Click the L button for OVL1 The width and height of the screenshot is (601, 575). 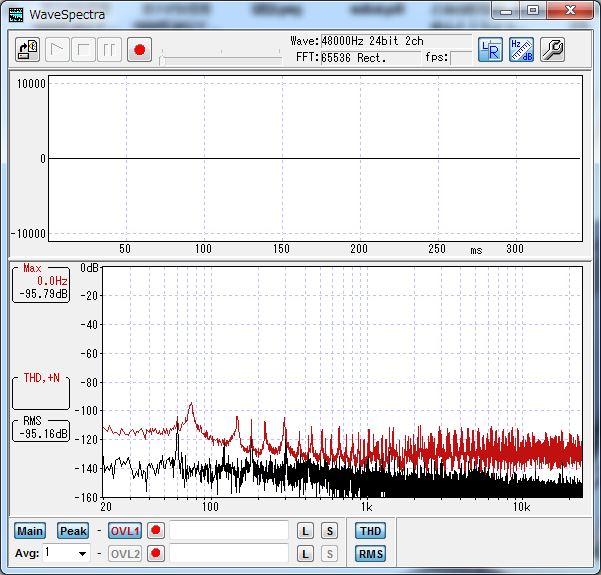(306, 531)
